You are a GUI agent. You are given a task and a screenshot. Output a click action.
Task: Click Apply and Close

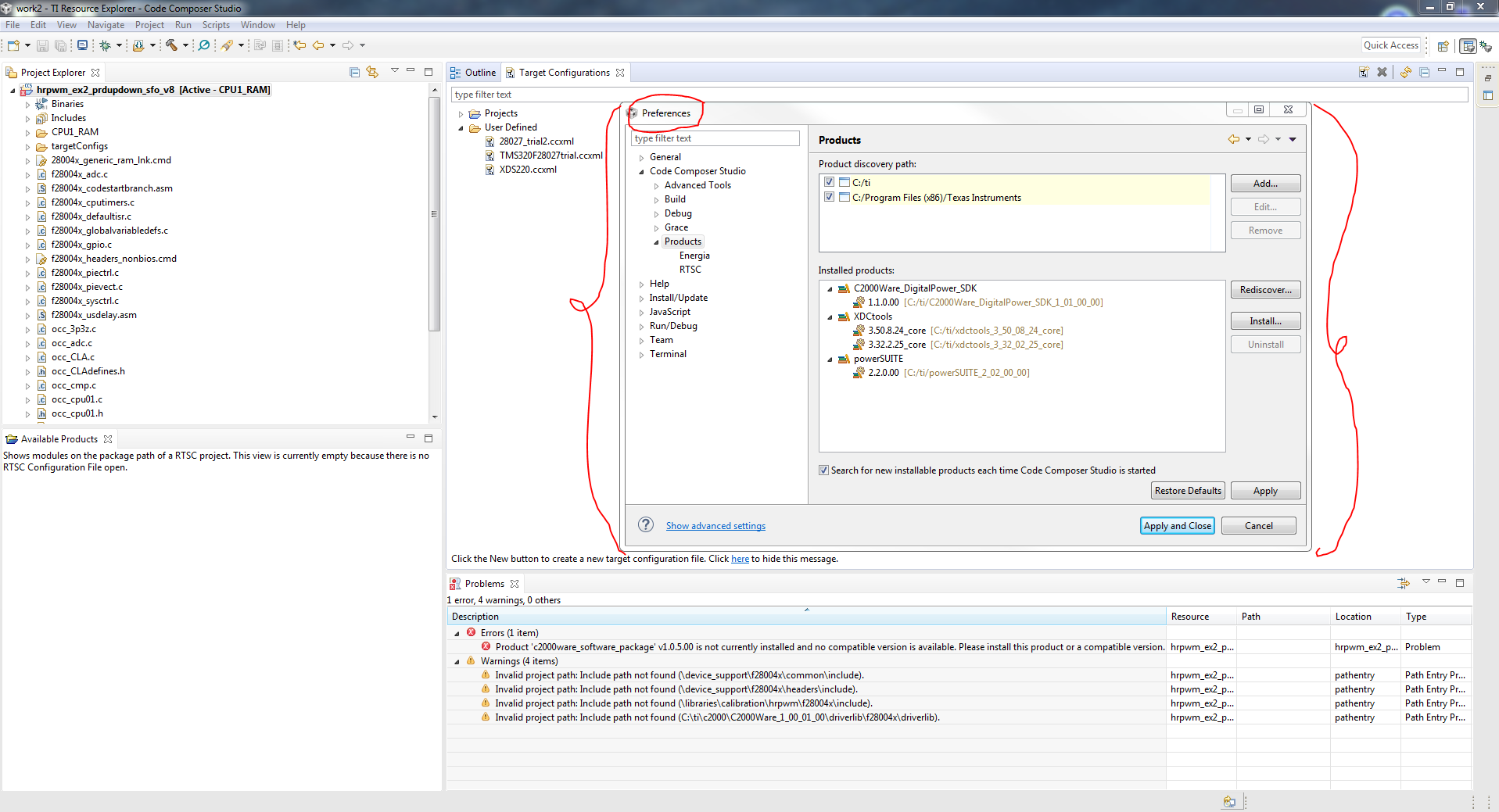[1177, 526]
